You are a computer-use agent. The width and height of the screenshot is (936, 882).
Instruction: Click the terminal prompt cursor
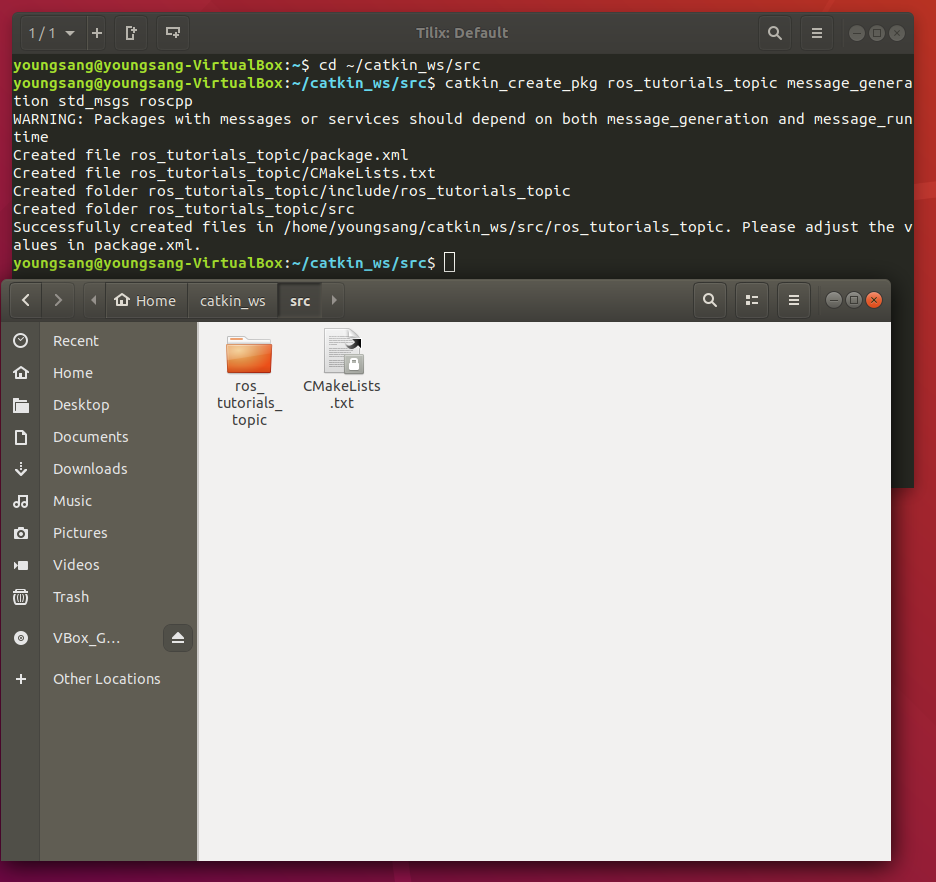pyautogui.click(x=450, y=263)
